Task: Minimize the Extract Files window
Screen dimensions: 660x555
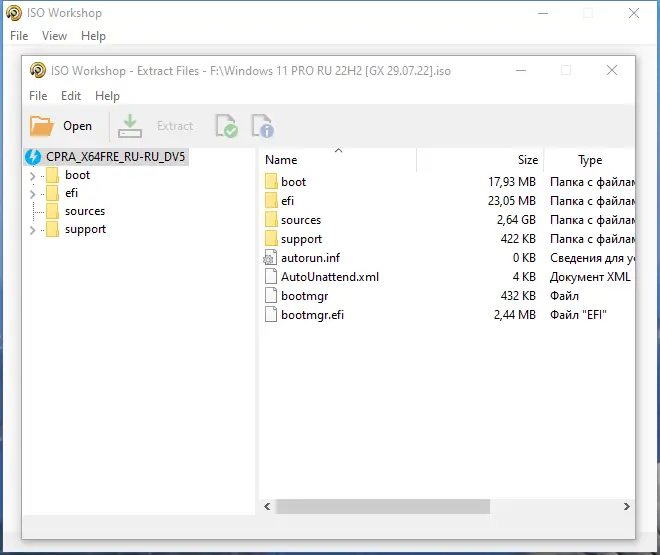Action: coord(521,70)
